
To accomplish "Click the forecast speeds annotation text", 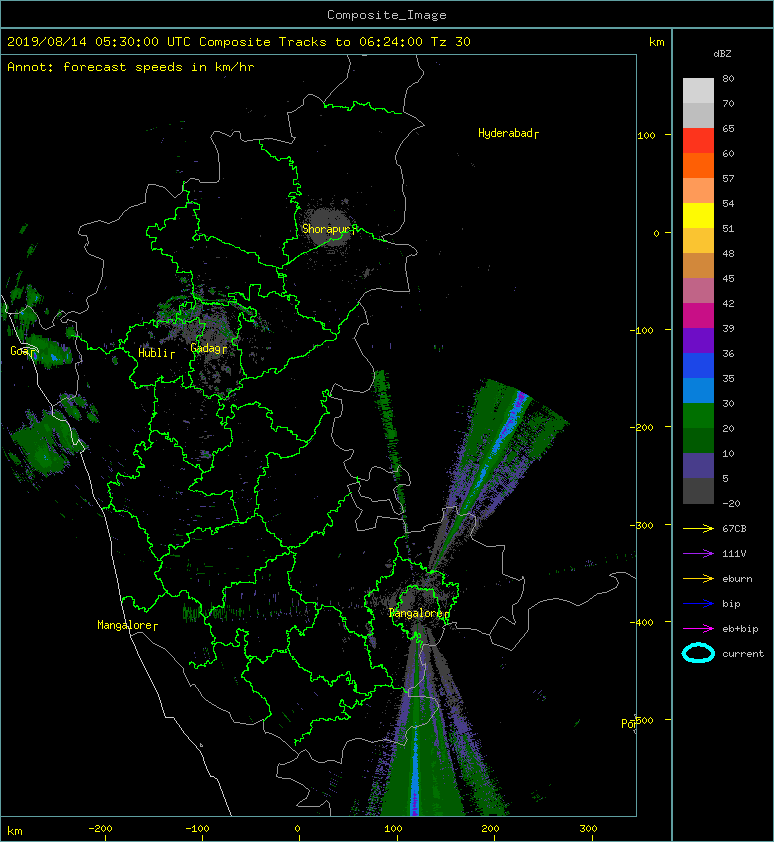I will (x=131, y=67).
